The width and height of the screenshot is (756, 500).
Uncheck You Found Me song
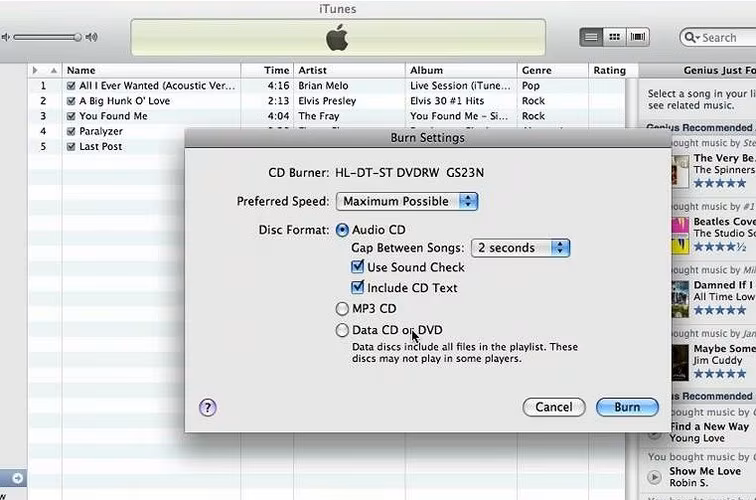coord(71,116)
